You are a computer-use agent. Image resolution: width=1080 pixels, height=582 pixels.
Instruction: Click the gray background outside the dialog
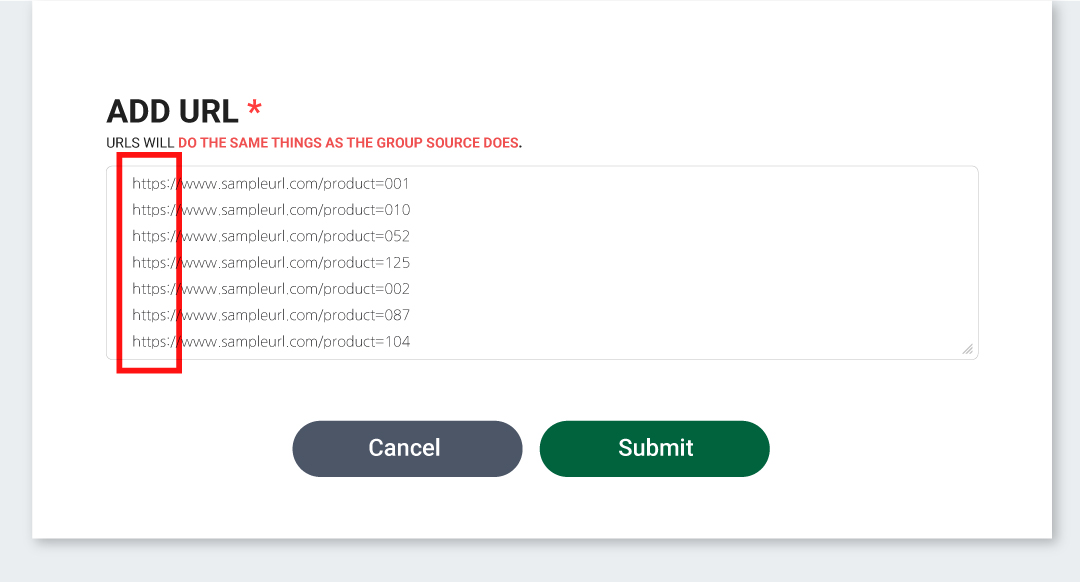coord(1066,300)
